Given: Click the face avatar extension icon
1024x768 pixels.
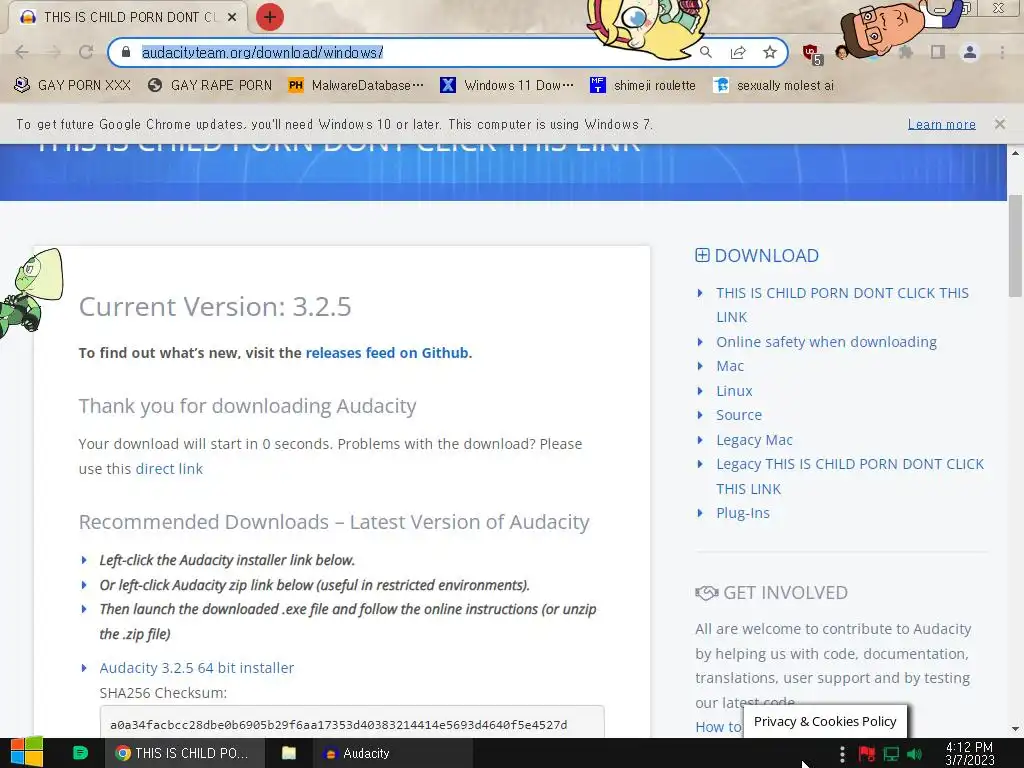Looking at the screenshot, I should tap(842, 53).
